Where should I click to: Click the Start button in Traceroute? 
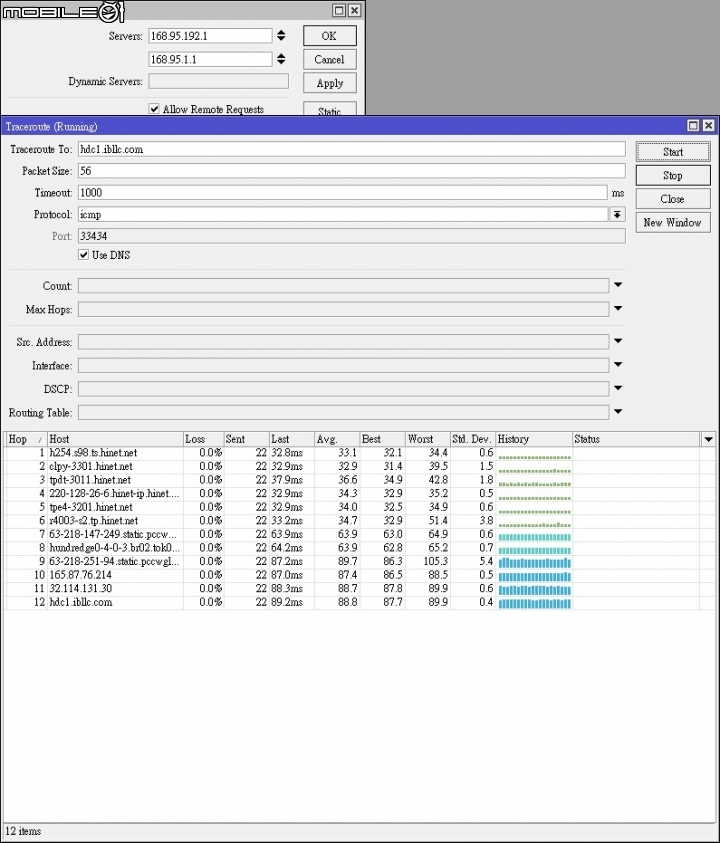point(673,152)
